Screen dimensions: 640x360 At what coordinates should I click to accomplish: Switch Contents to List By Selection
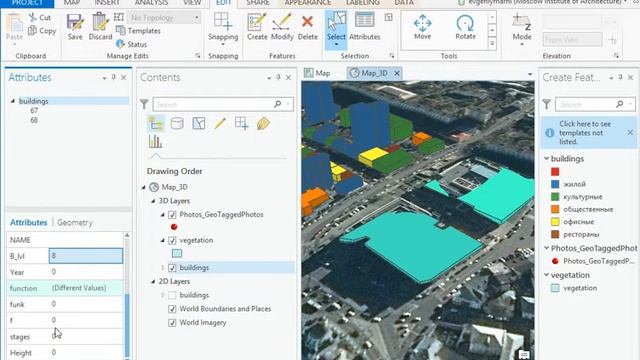pyautogui.click(x=199, y=124)
